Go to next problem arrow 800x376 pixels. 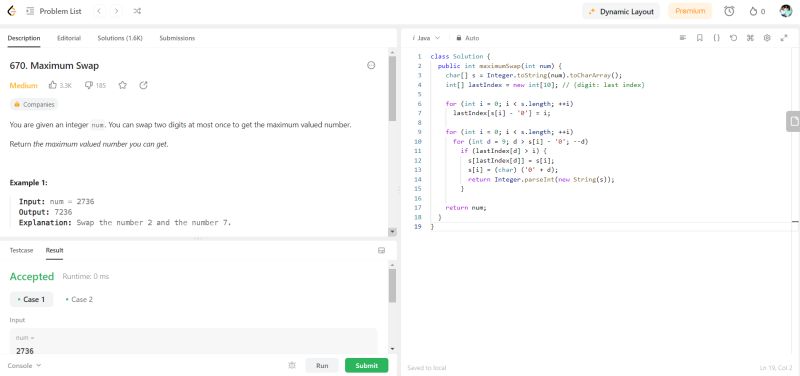(117, 11)
